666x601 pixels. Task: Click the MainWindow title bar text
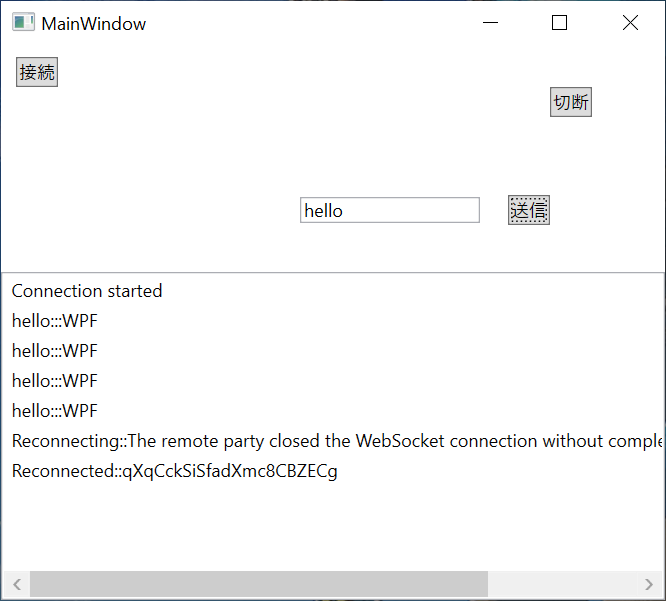tap(93, 24)
